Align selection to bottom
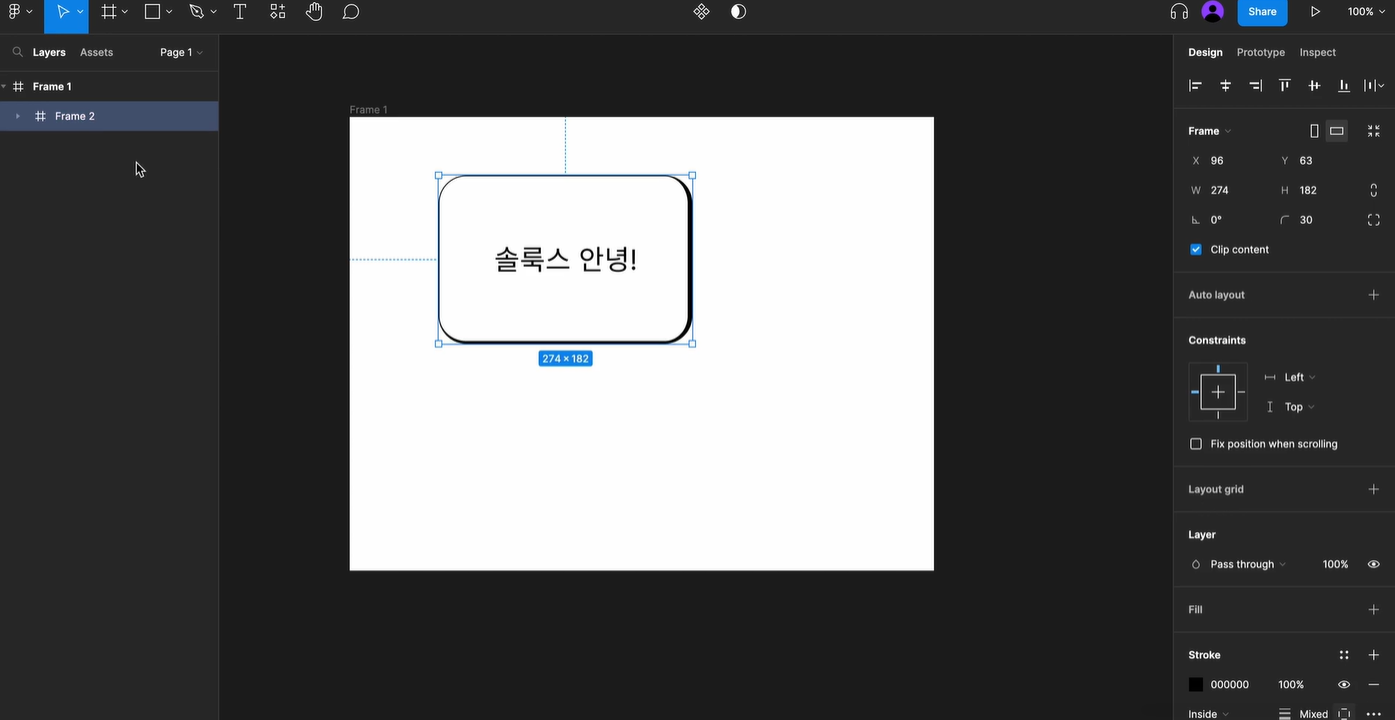Image resolution: width=1395 pixels, height=720 pixels. 1344,86
